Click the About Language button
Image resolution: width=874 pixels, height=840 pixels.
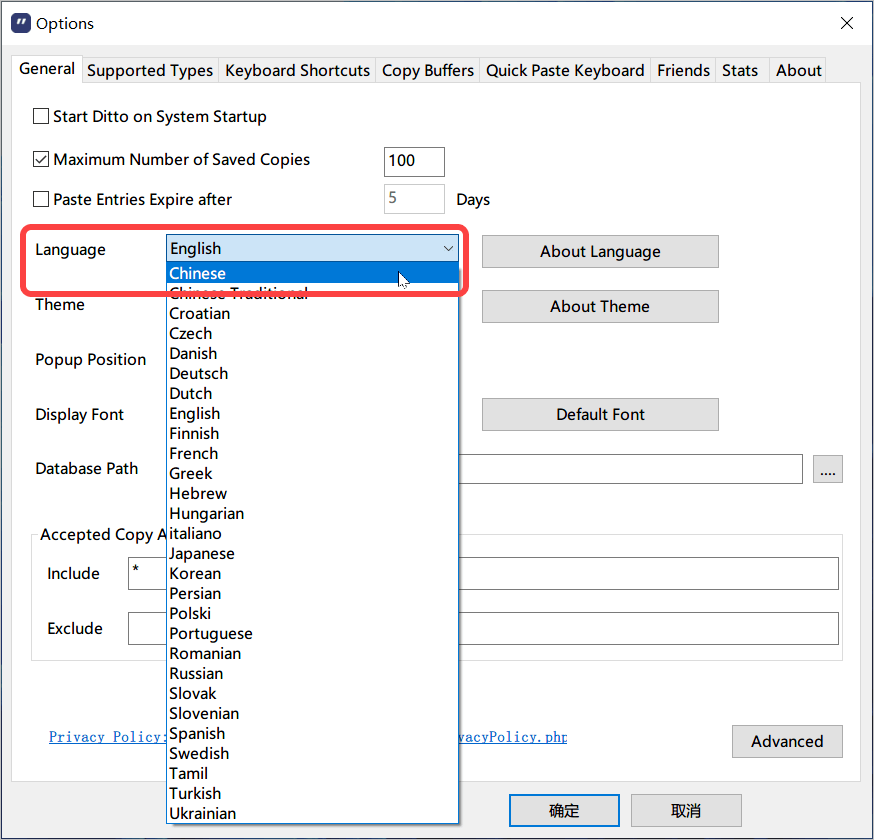[x=600, y=251]
